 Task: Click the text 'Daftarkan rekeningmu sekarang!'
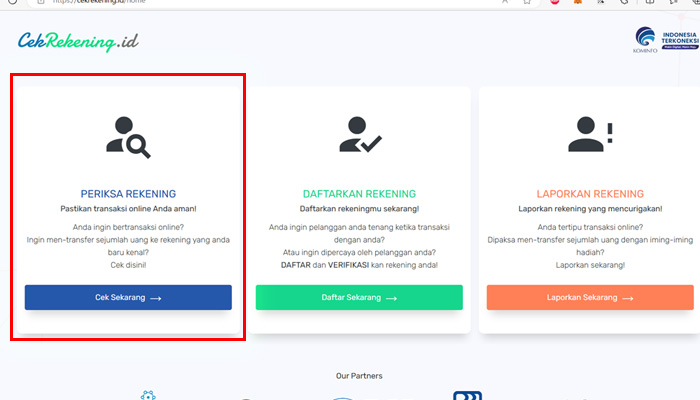tap(359, 208)
